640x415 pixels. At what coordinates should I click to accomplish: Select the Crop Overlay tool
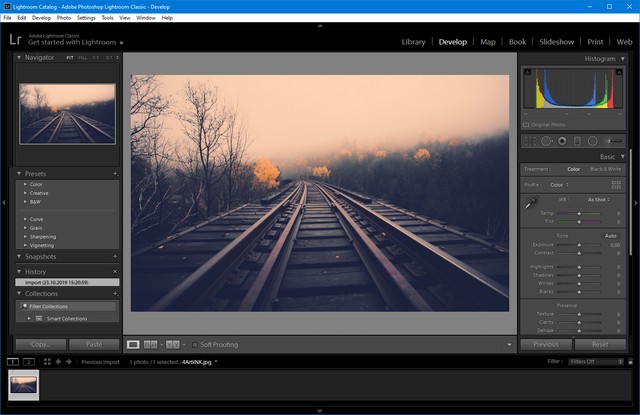coord(529,141)
